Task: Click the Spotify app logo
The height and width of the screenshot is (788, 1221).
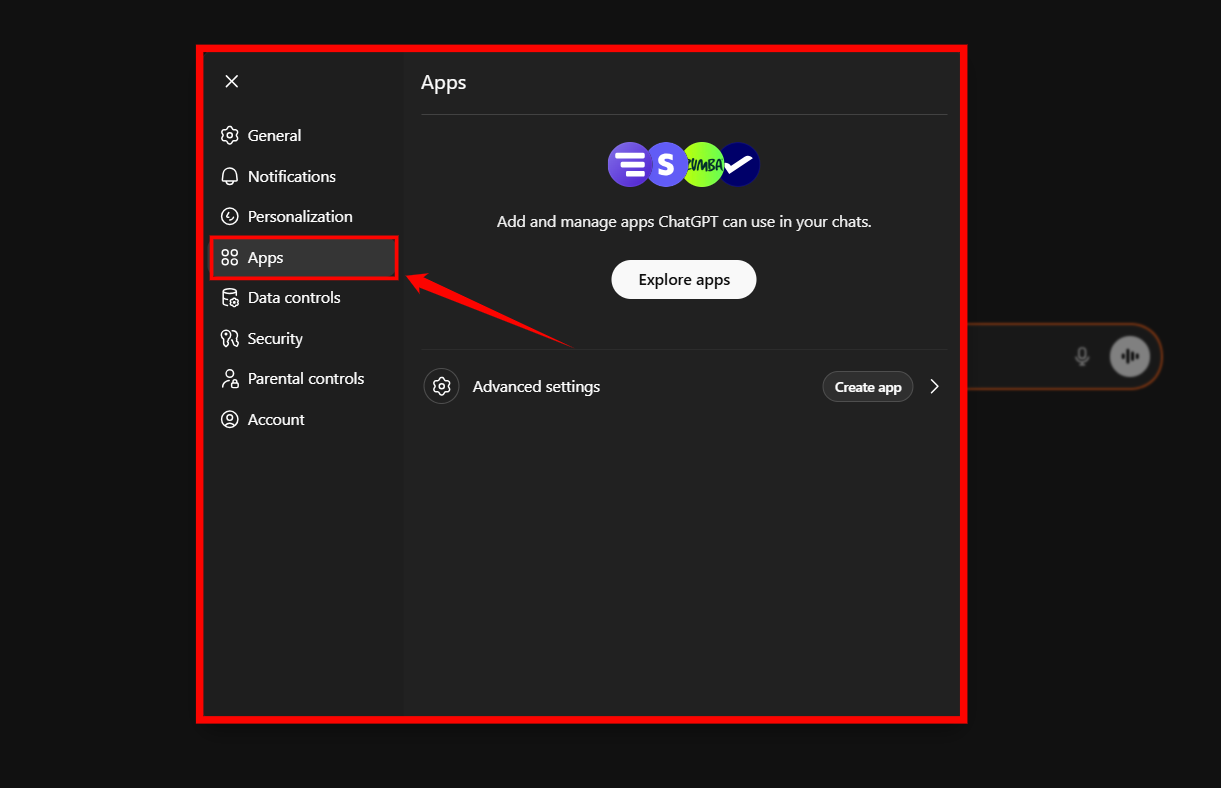Action: click(x=666, y=164)
